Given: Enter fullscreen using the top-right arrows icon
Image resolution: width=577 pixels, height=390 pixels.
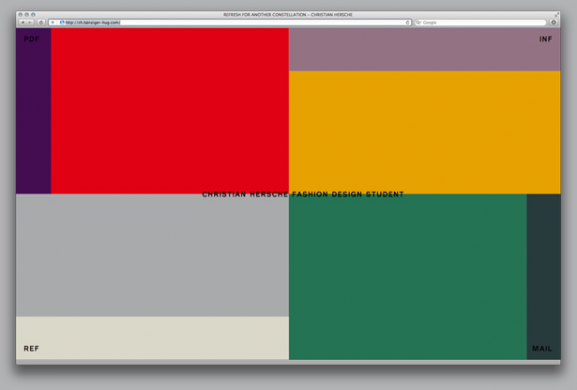Looking at the screenshot, I should tap(557, 14).
